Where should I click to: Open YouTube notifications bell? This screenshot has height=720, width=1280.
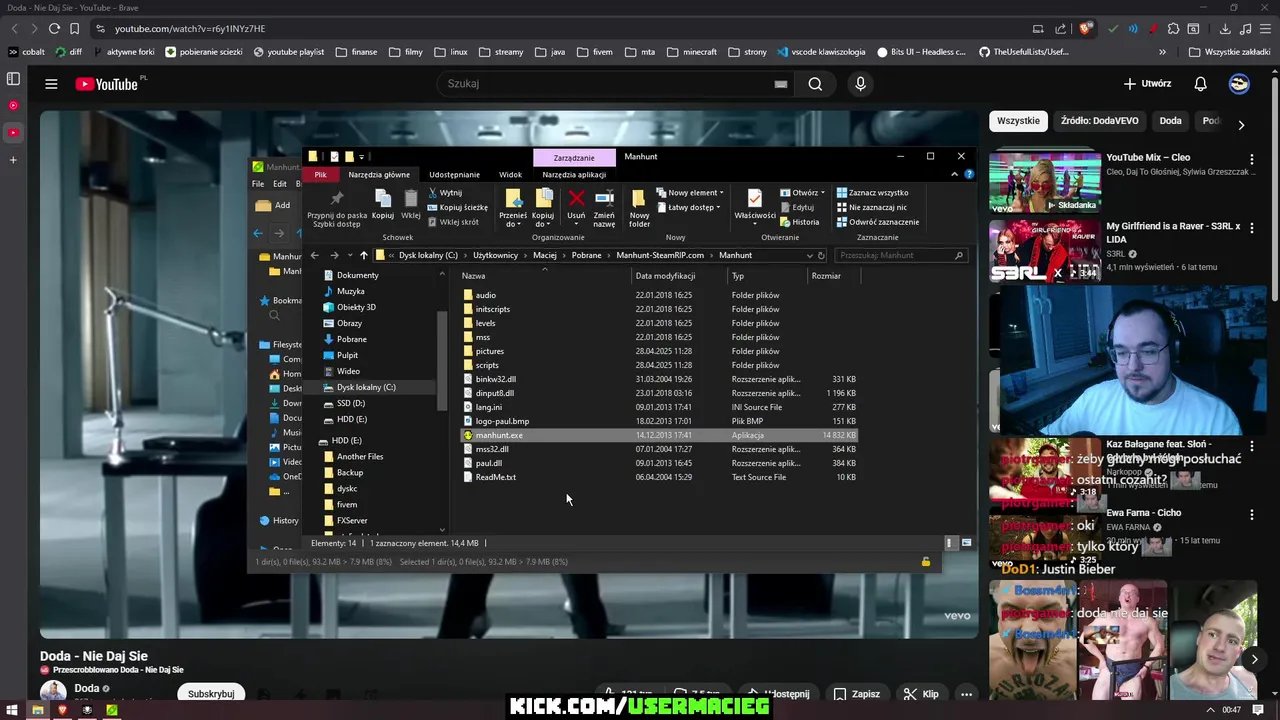[x=1200, y=84]
